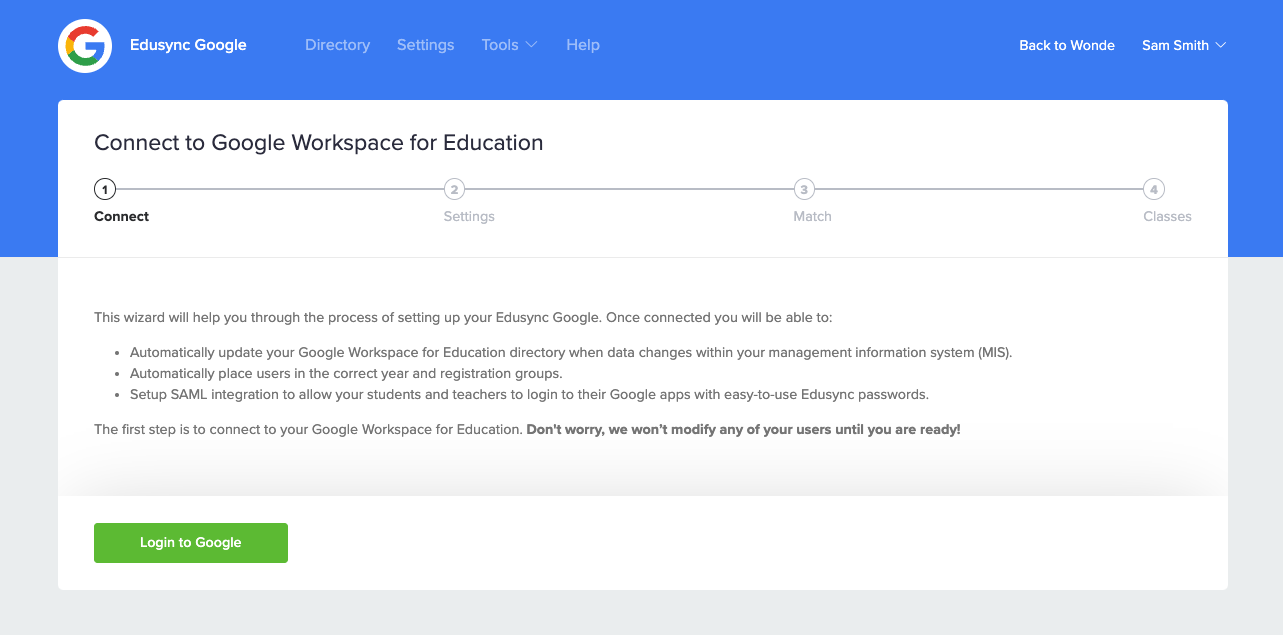The width and height of the screenshot is (1283, 635).
Task: Select step 1 Connect circle indicator
Action: click(x=104, y=189)
